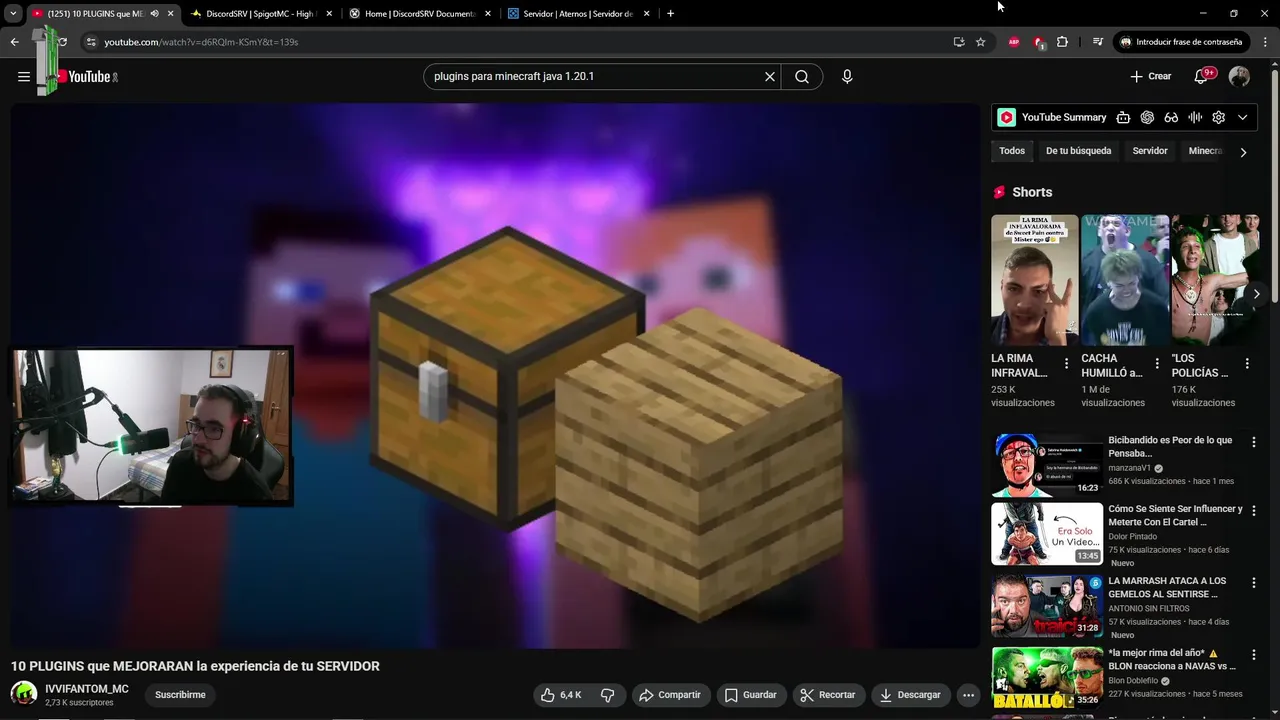Click the Recortar clip button
The width and height of the screenshot is (1280, 720).
(828, 695)
